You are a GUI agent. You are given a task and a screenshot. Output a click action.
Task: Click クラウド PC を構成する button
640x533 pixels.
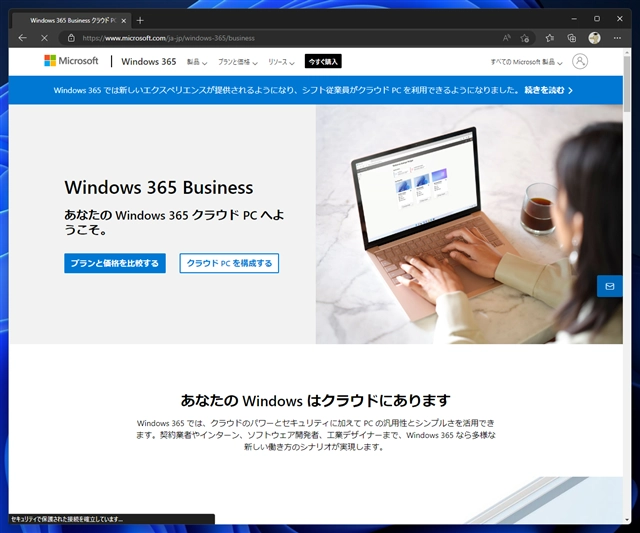point(229,263)
